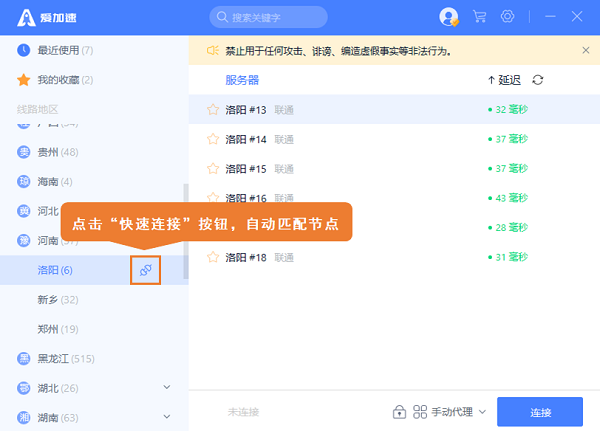Click the speaker announcement icon
Screen dimensions: 600x431
click(x=212, y=51)
